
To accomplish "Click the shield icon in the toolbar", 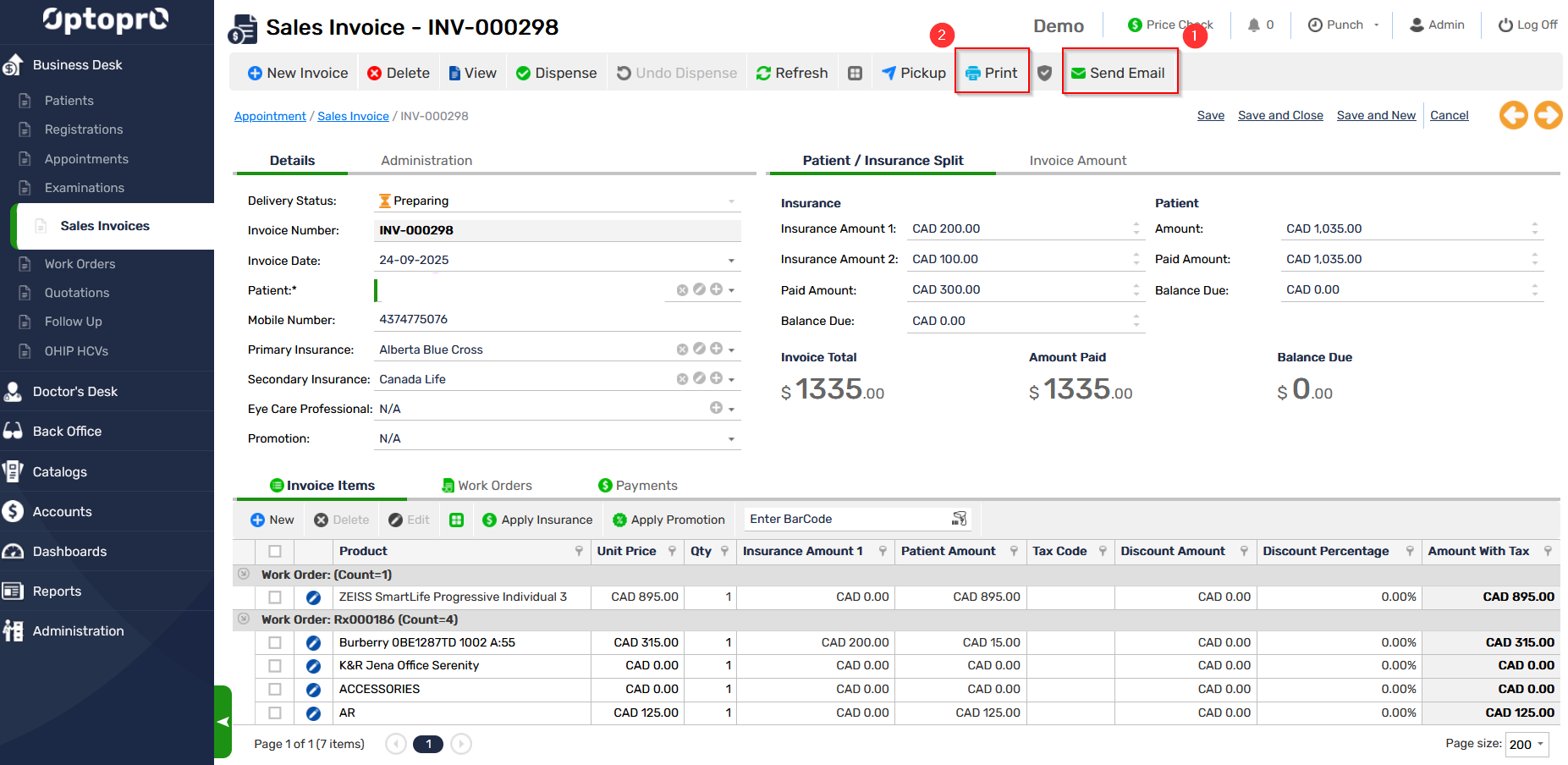I will (x=1044, y=74).
